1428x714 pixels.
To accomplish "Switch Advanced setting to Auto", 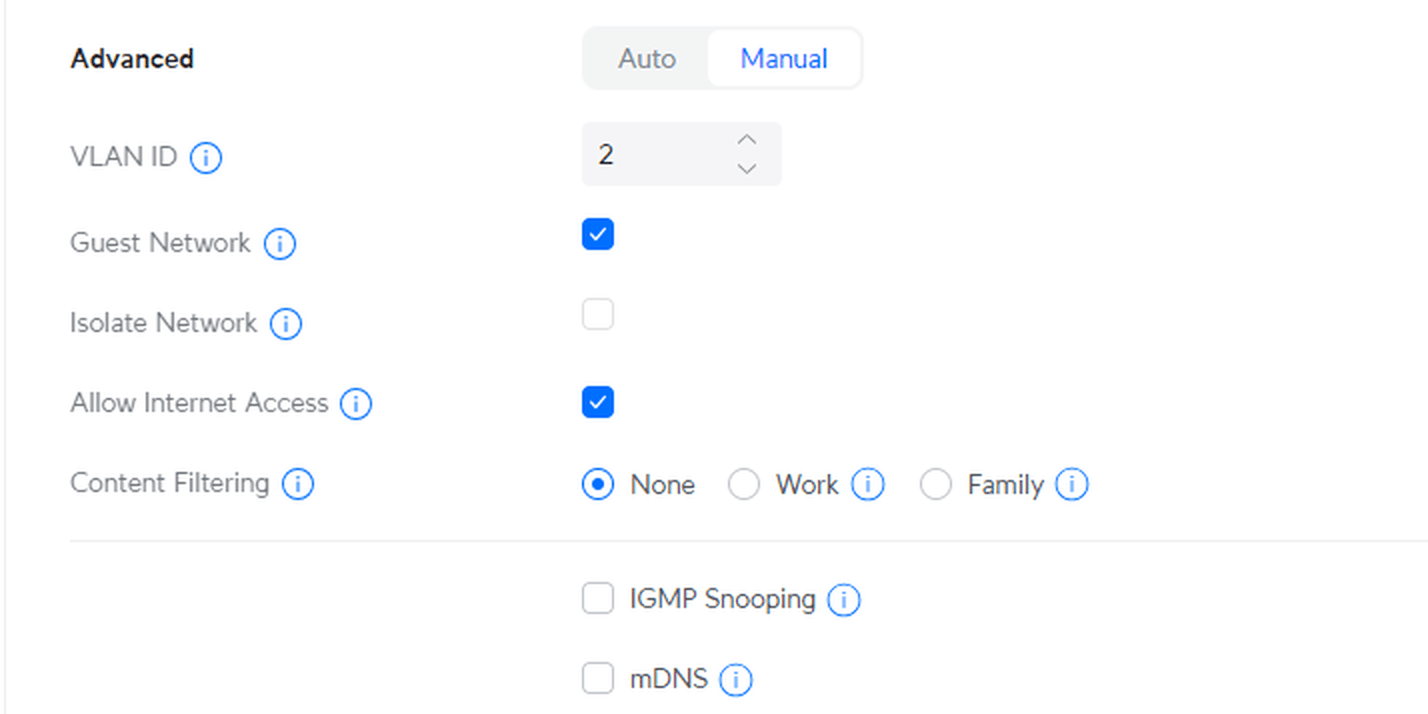I will click(x=647, y=58).
